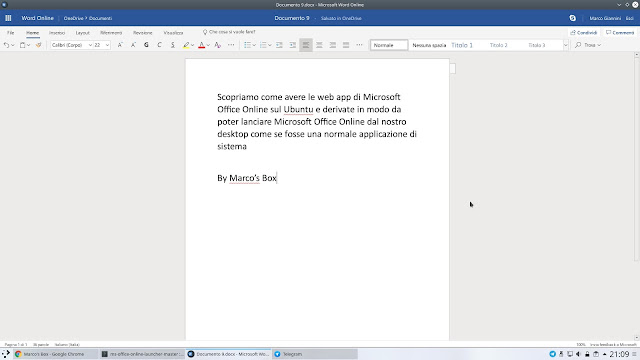Click the word count in status bar
The width and height of the screenshot is (640, 360).
tap(41, 344)
